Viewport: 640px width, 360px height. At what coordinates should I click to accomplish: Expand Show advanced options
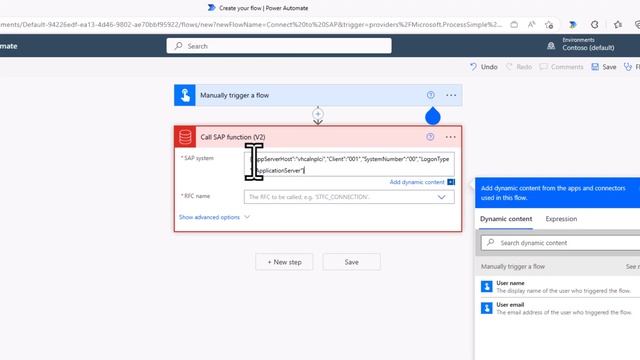tap(214, 217)
